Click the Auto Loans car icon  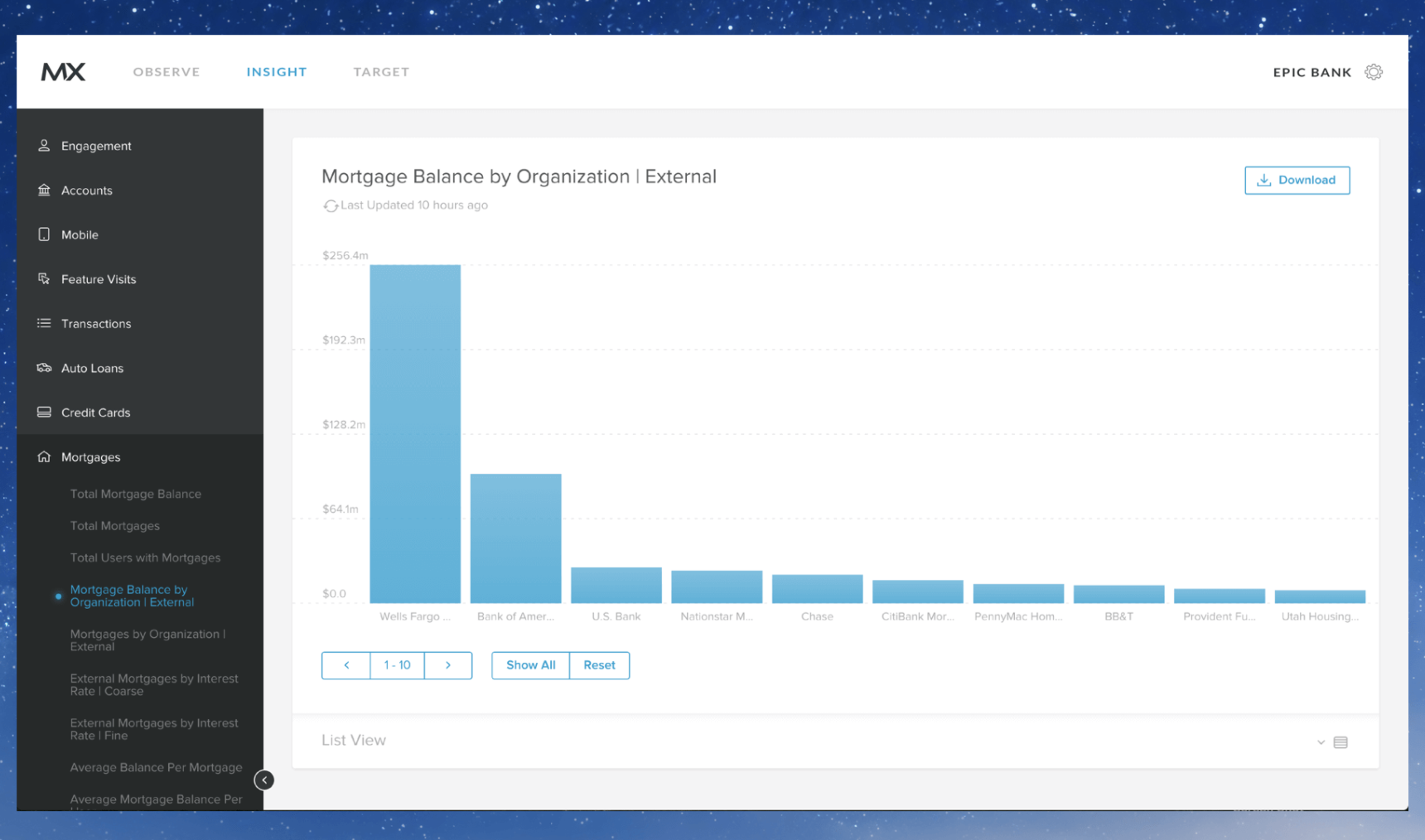(44, 368)
